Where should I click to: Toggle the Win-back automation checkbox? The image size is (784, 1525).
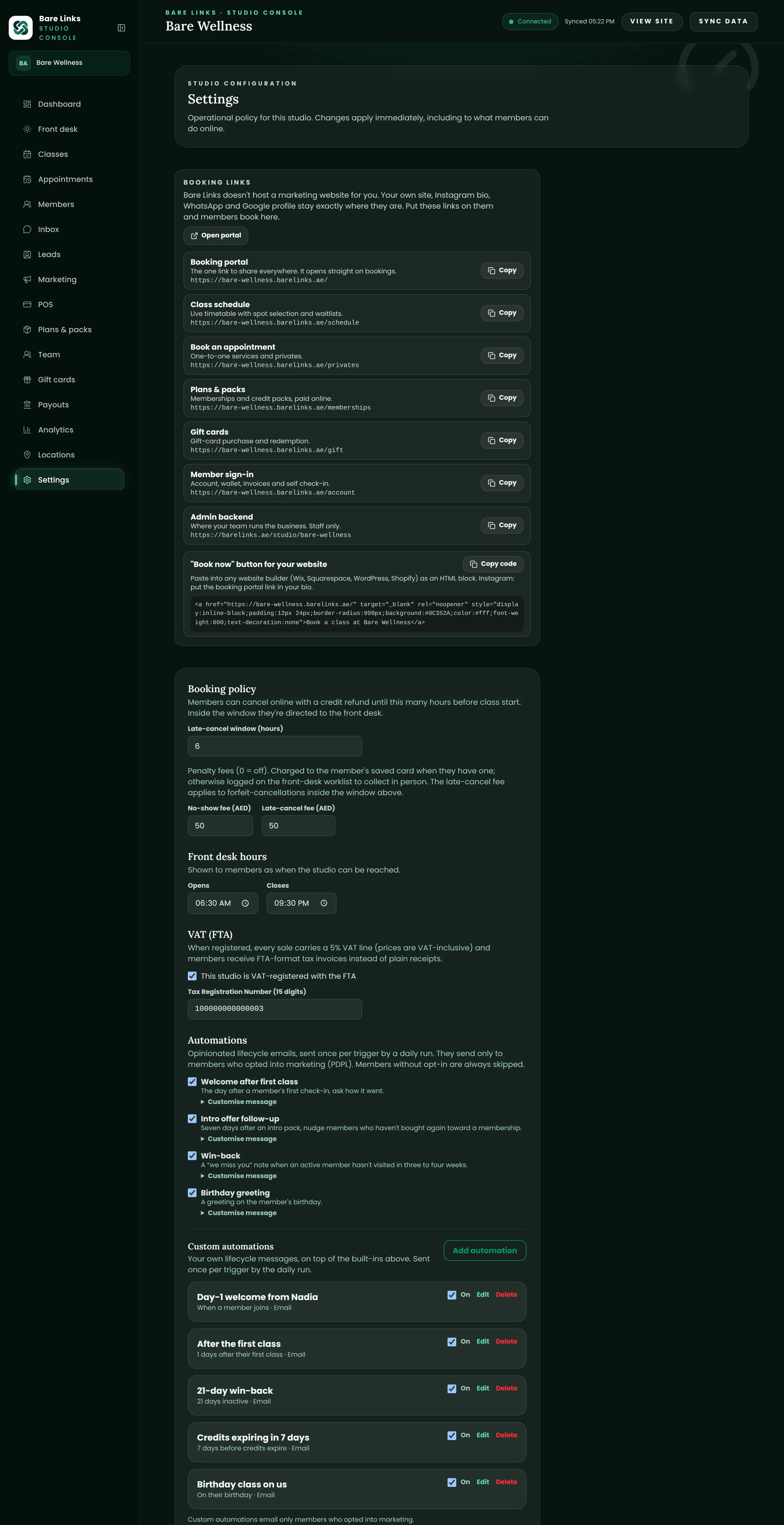192,1155
